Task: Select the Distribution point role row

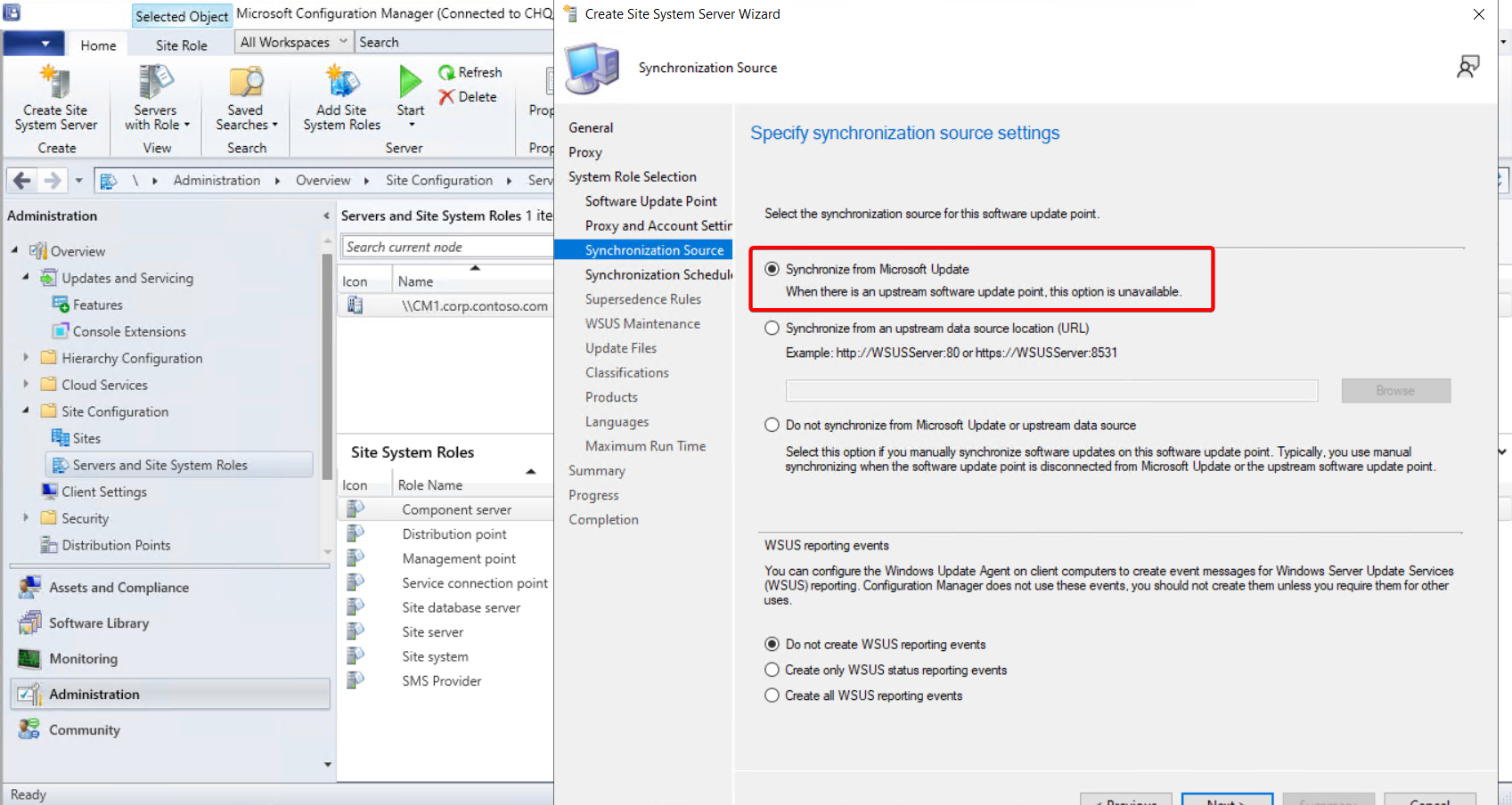Action: tap(445, 534)
